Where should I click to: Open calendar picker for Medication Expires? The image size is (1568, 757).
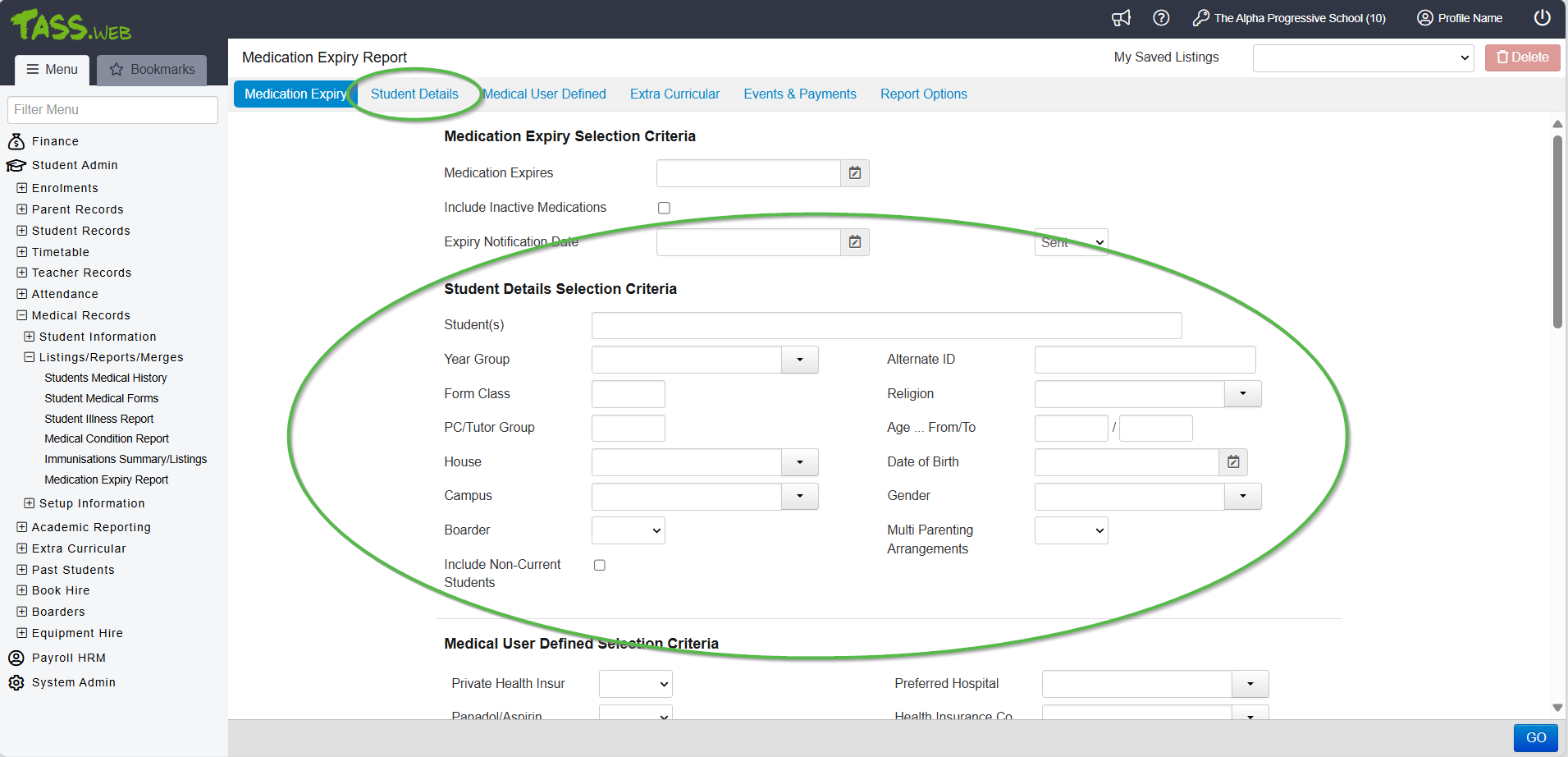tap(855, 173)
